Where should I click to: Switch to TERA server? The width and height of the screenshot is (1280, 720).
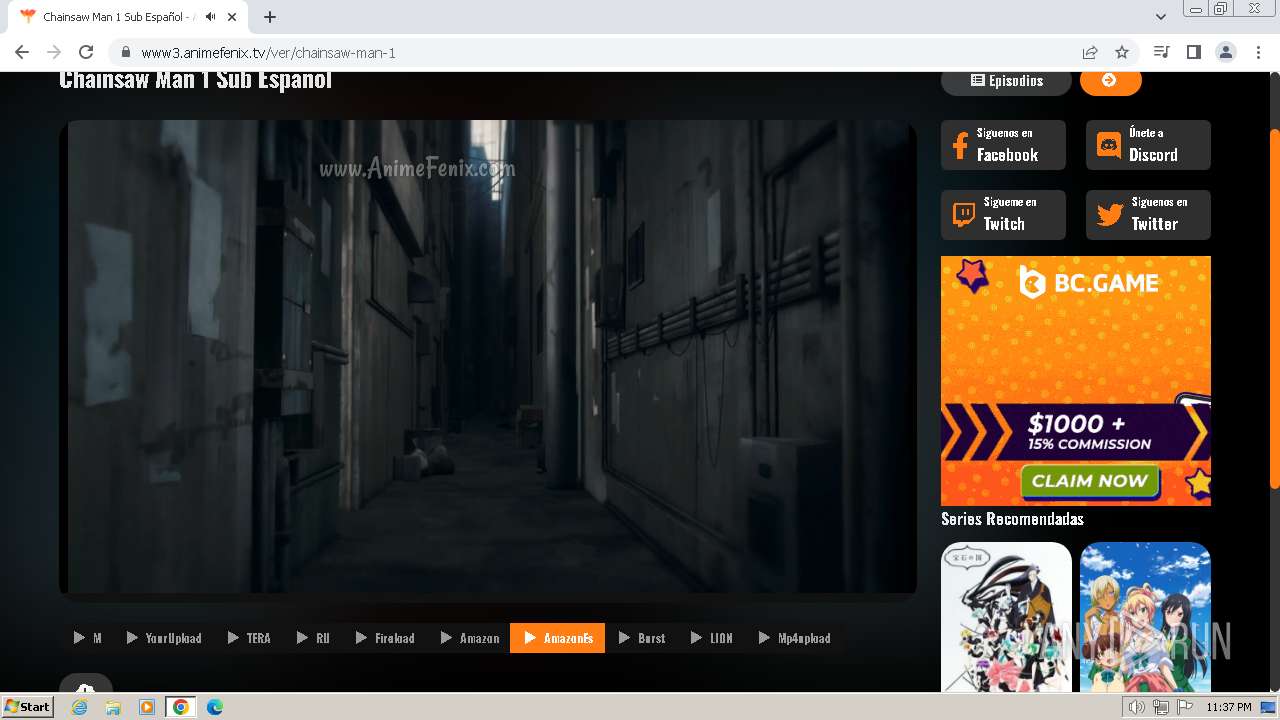point(248,638)
